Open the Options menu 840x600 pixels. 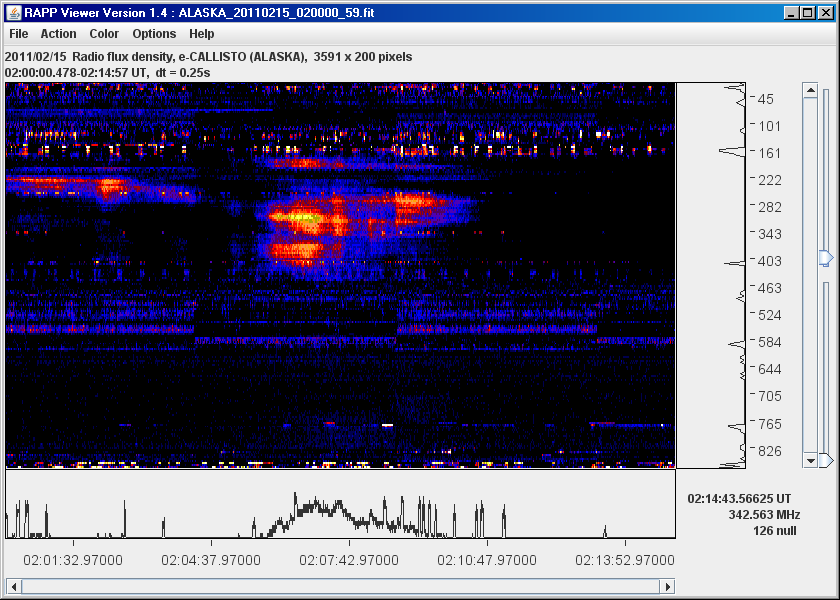click(x=154, y=34)
